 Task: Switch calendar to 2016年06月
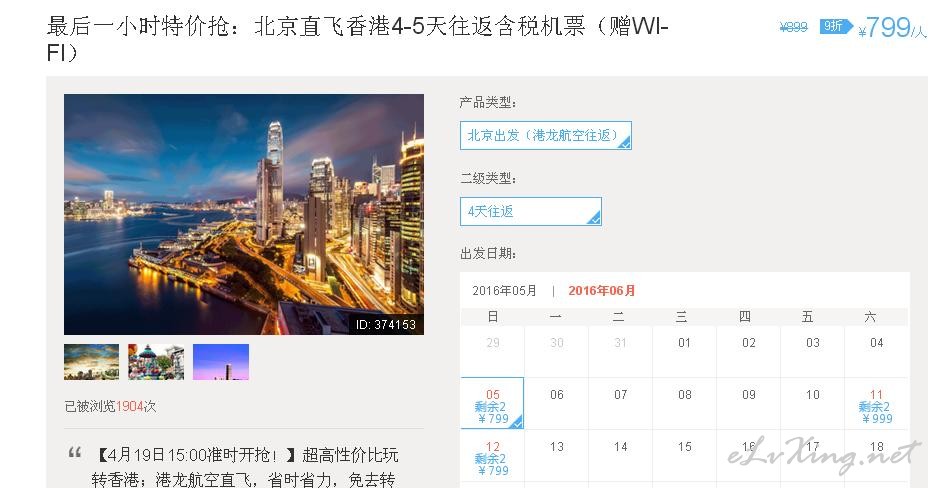(x=602, y=291)
